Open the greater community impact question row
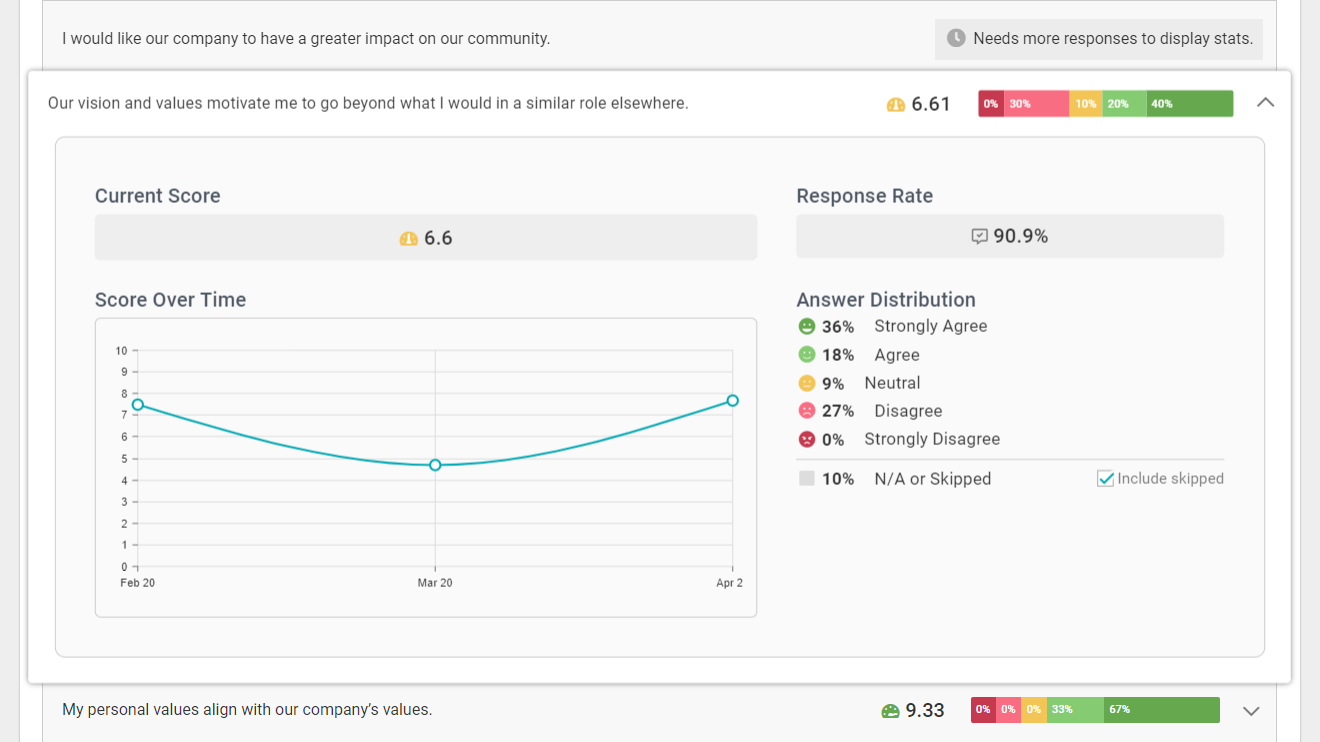This screenshot has width=1320, height=742. click(x=306, y=39)
